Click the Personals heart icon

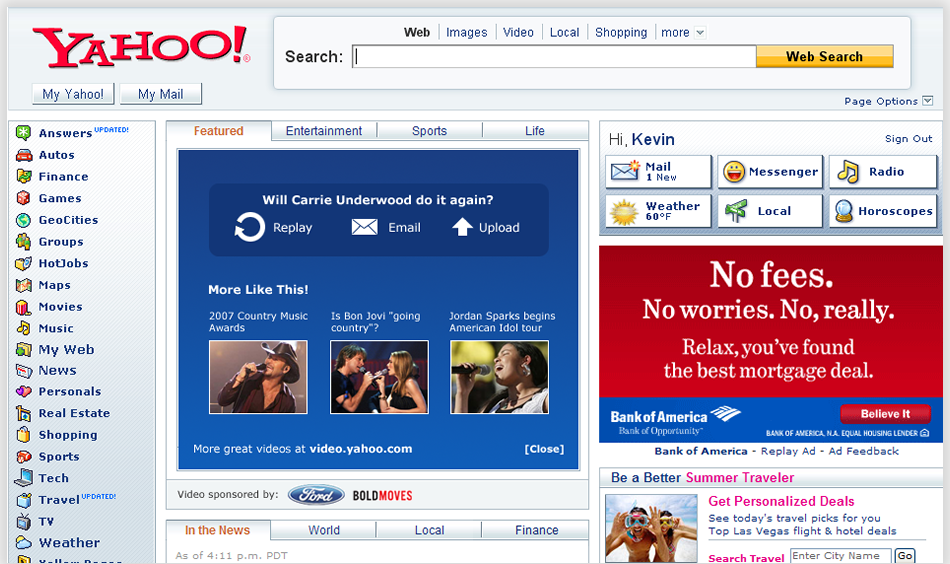click(24, 391)
